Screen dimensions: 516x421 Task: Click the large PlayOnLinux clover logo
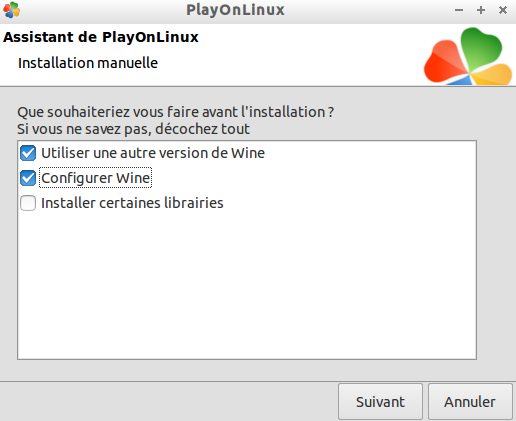point(468,56)
